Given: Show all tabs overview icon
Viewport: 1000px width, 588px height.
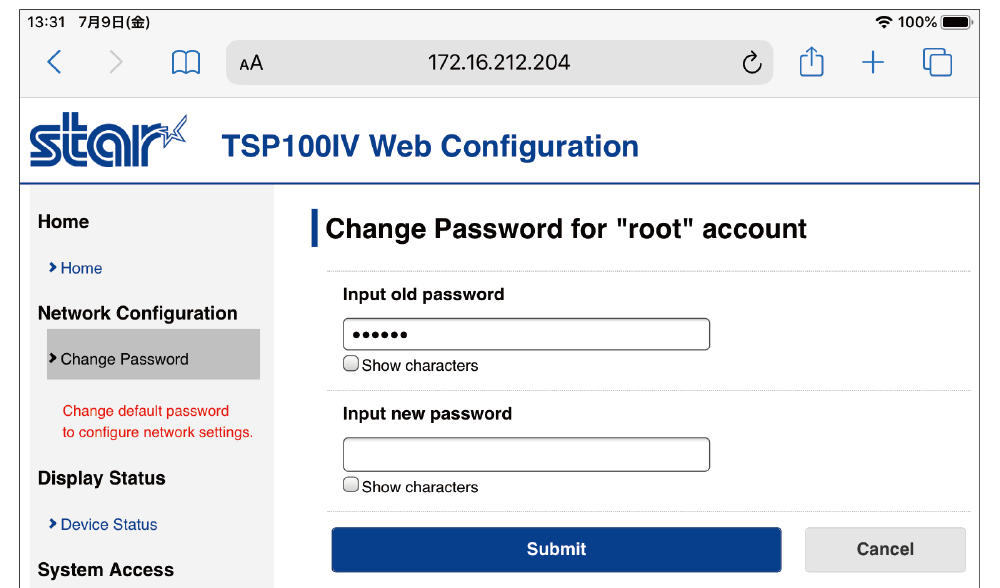Looking at the screenshot, I should coord(937,63).
